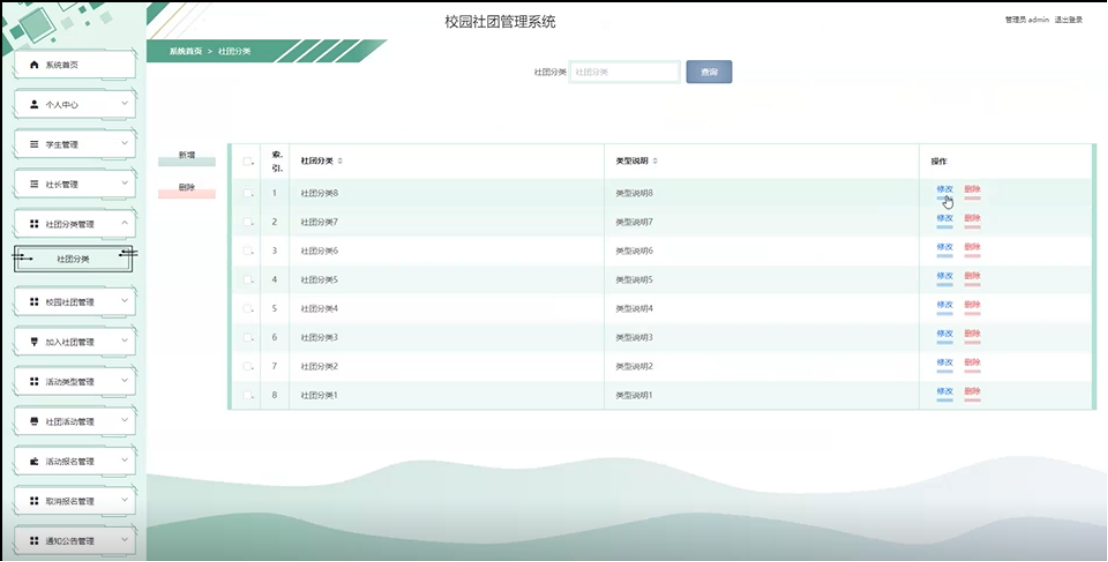This screenshot has width=1108, height=562.
Task: Focus the 社团分类 search input field
Action: [625, 72]
